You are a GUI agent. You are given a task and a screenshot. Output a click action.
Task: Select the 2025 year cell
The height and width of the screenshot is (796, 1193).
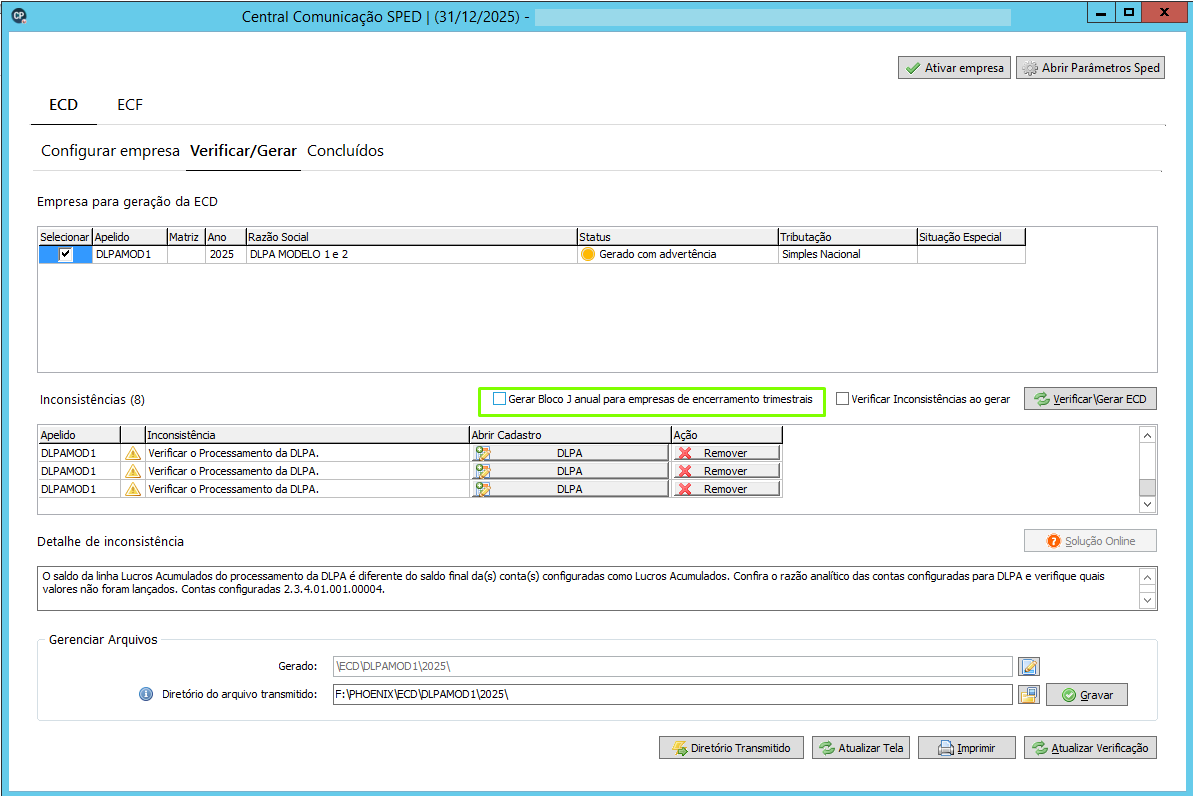pyautogui.click(x=225, y=254)
